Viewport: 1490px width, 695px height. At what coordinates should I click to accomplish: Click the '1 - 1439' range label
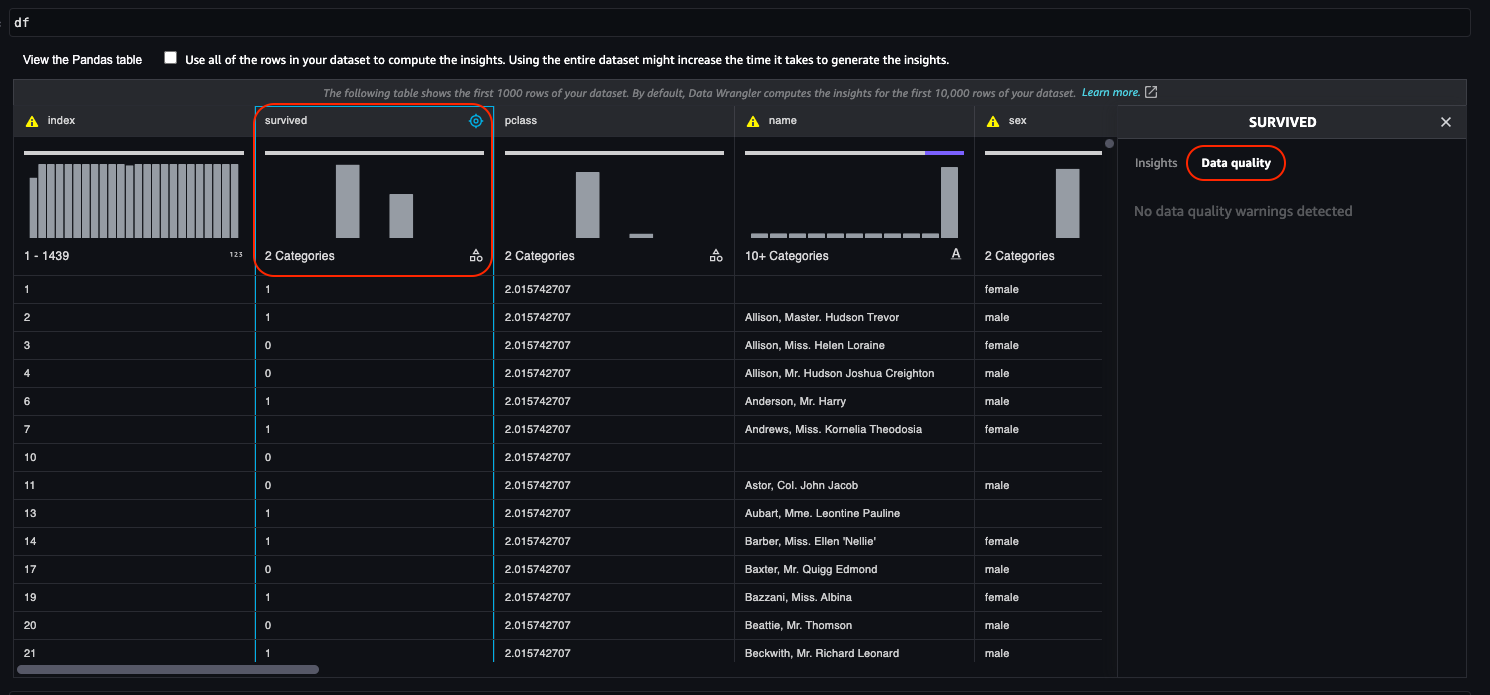[x=46, y=256]
